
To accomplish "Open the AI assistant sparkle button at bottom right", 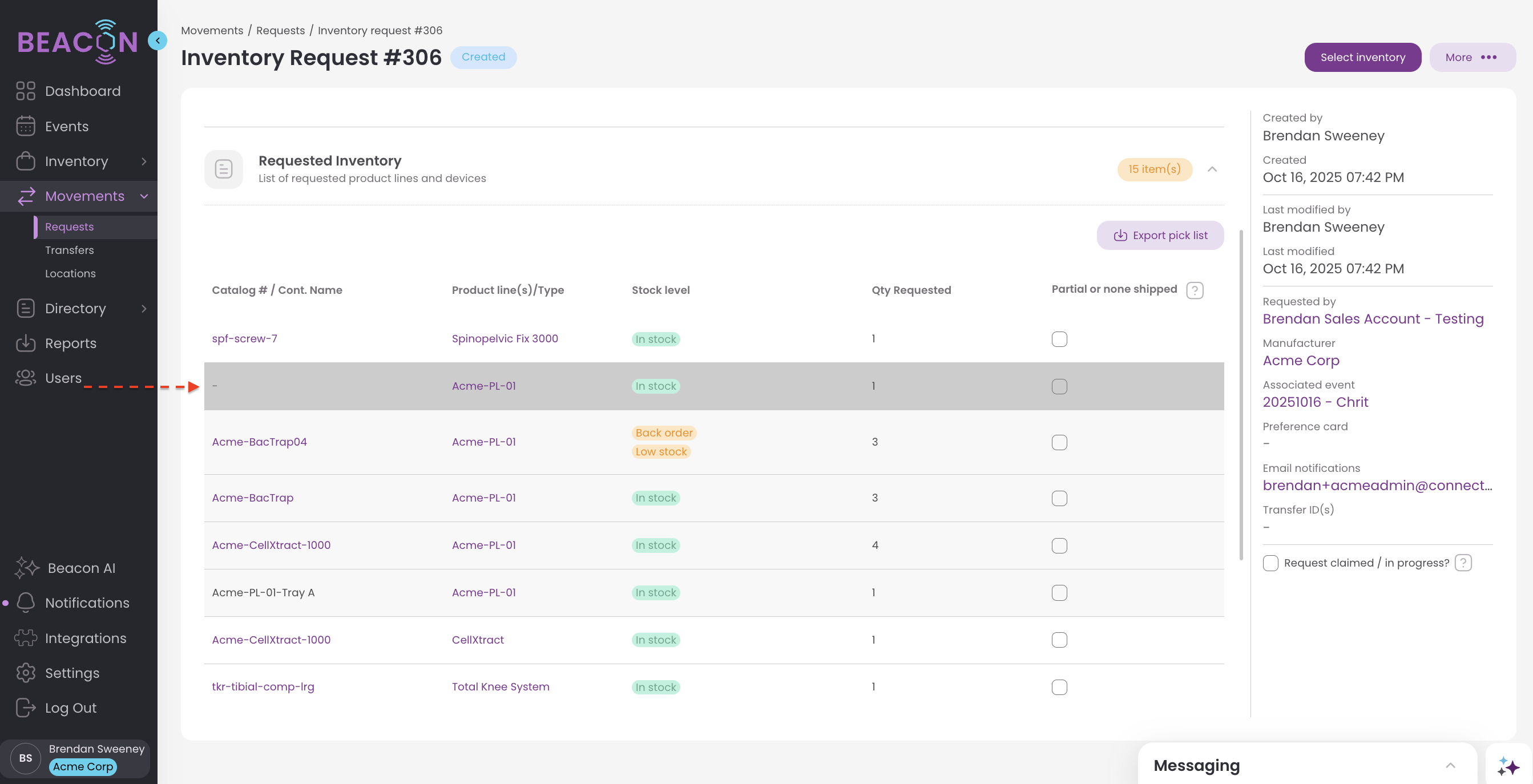I will point(1508,766).
